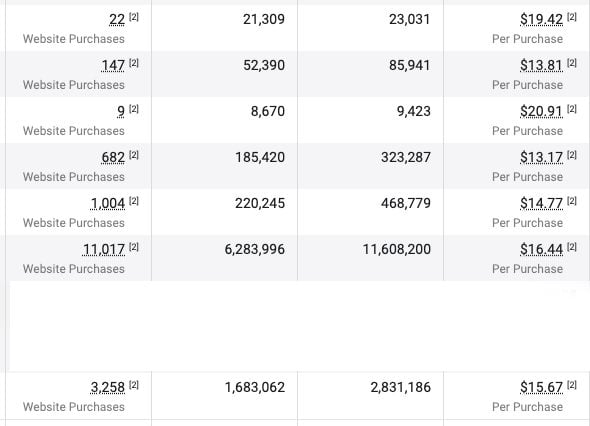590x426 pixels.
Task: Click the 1,004 website purchases value
Action: (108, 204)
